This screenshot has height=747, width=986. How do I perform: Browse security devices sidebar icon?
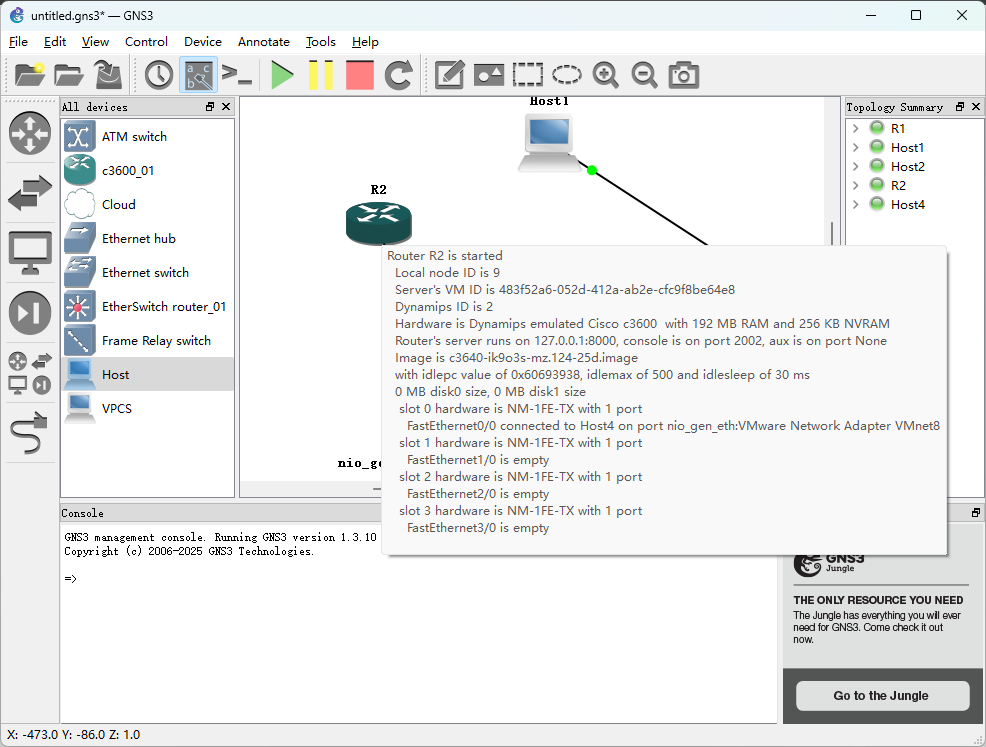coord(30,313)
